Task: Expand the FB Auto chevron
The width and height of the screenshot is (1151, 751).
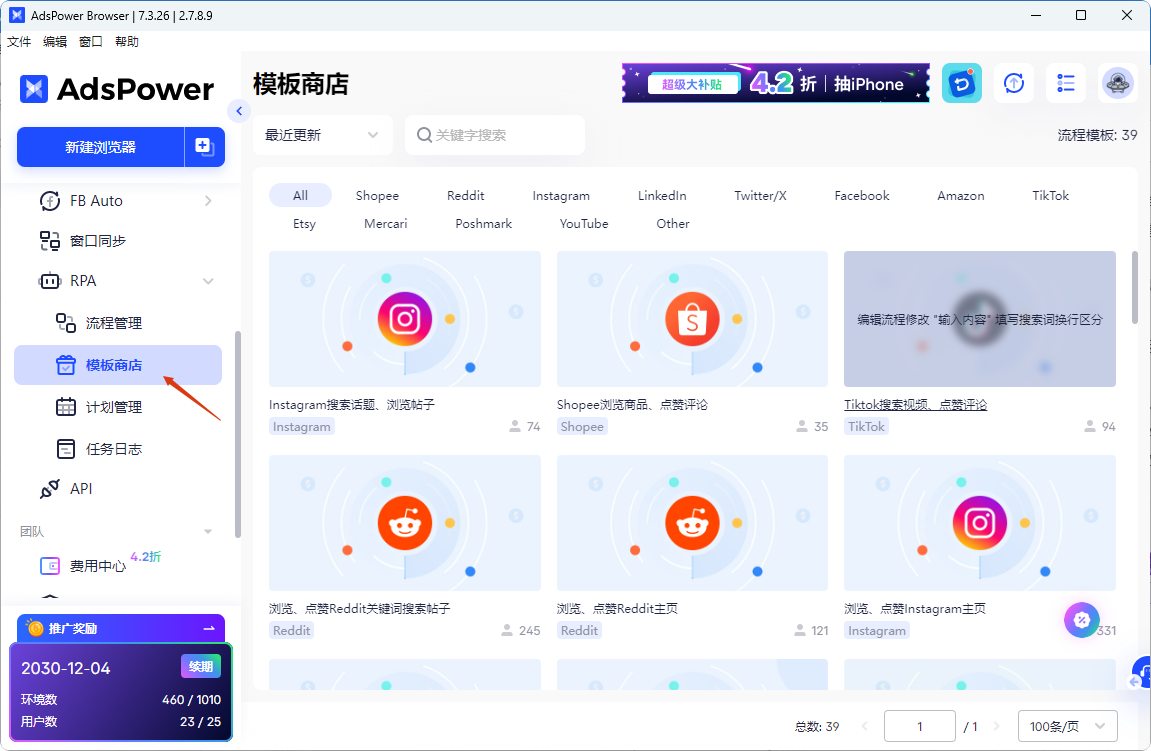Action: pyautogui.click(x=208, y=200)
